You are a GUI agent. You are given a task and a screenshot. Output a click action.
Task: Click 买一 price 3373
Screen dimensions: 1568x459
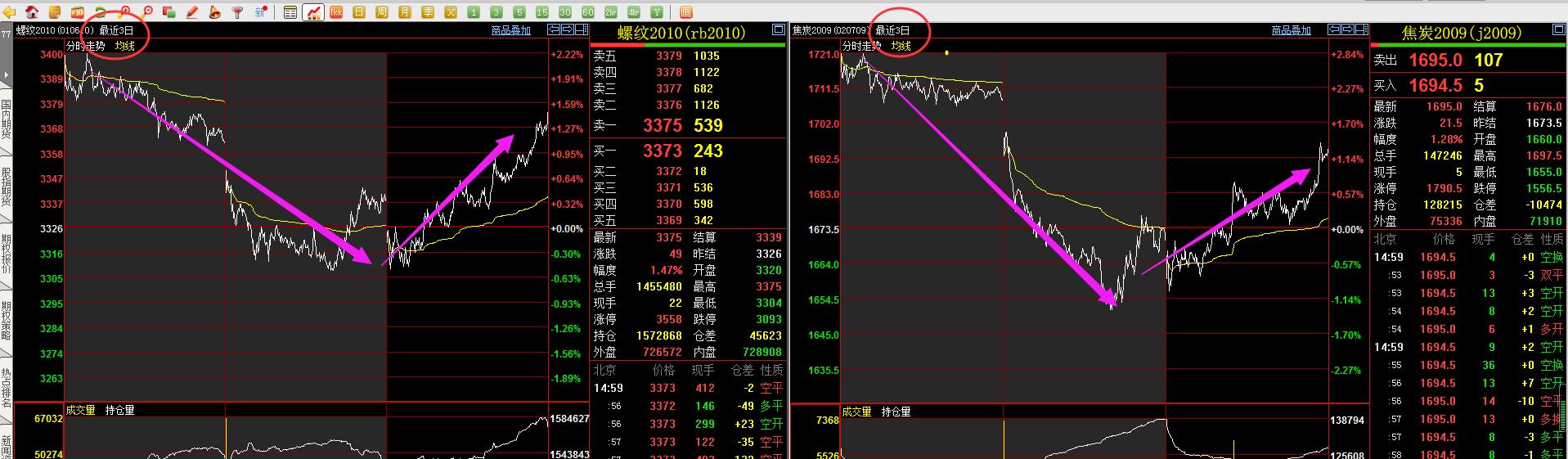coord(663,151)
